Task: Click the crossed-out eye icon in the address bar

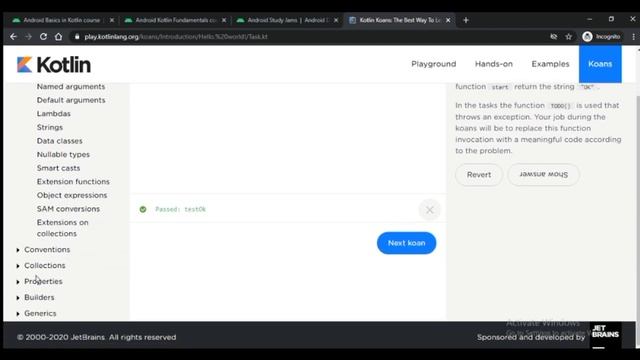Action: click(x=553, y=36)
